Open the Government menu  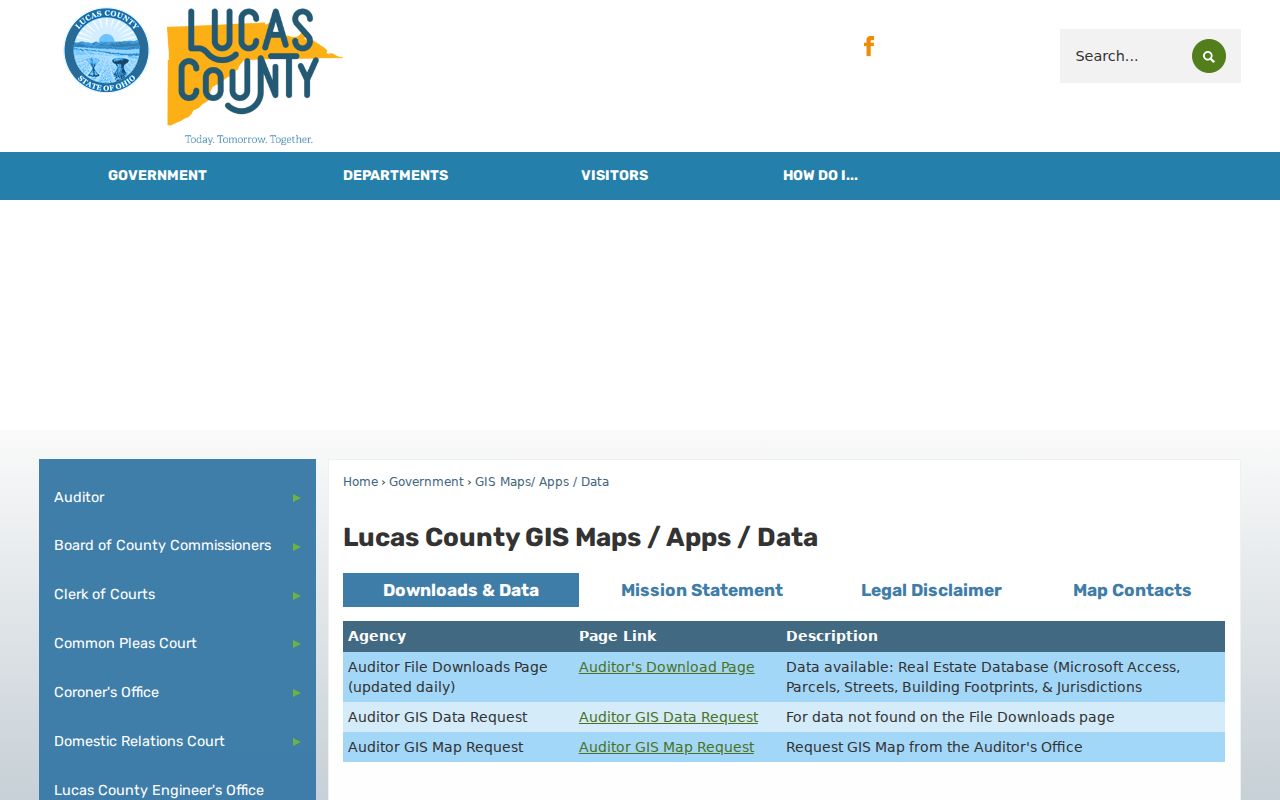pos(157,175)
